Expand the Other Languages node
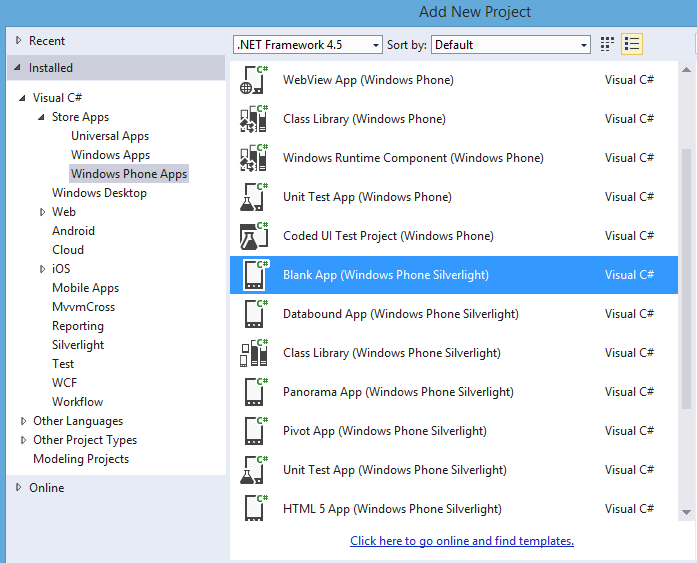 23,421
